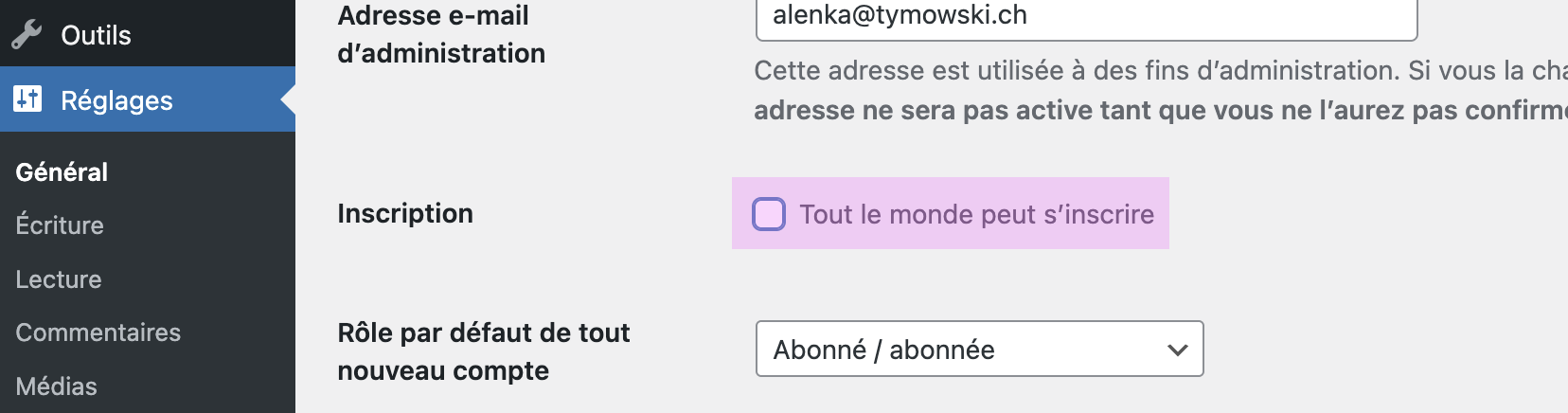The width and height of the screenshot is (1568, 413).
Task: Navigate to Commentaires settings
Action: point(98,332)
